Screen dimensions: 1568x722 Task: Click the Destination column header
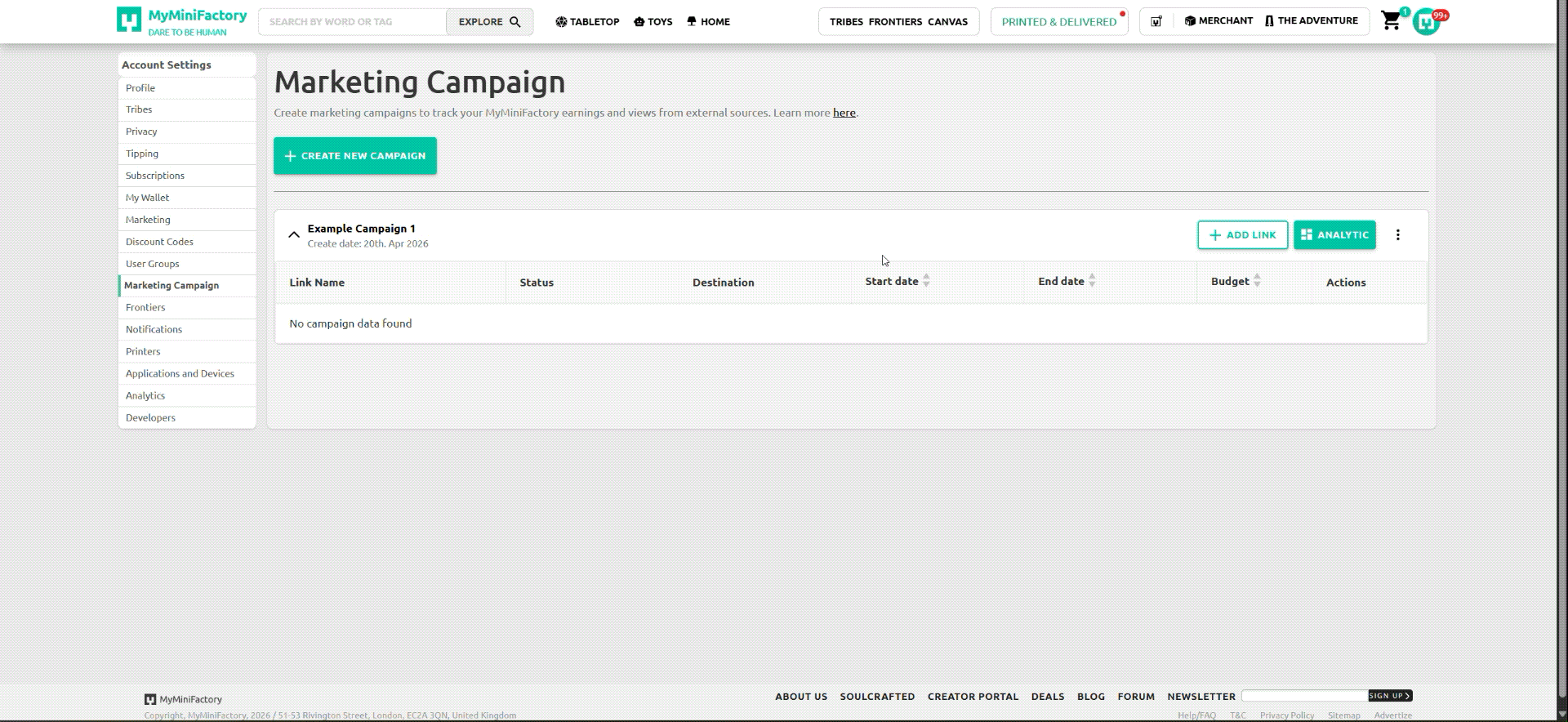(724, 283)
